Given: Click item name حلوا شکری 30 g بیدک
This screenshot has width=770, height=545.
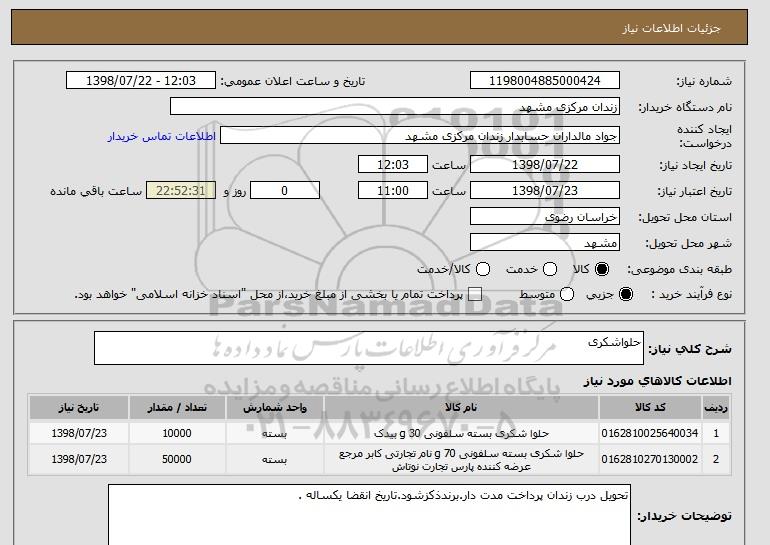Looking at the screenshot, I should [x=461, y=434].
